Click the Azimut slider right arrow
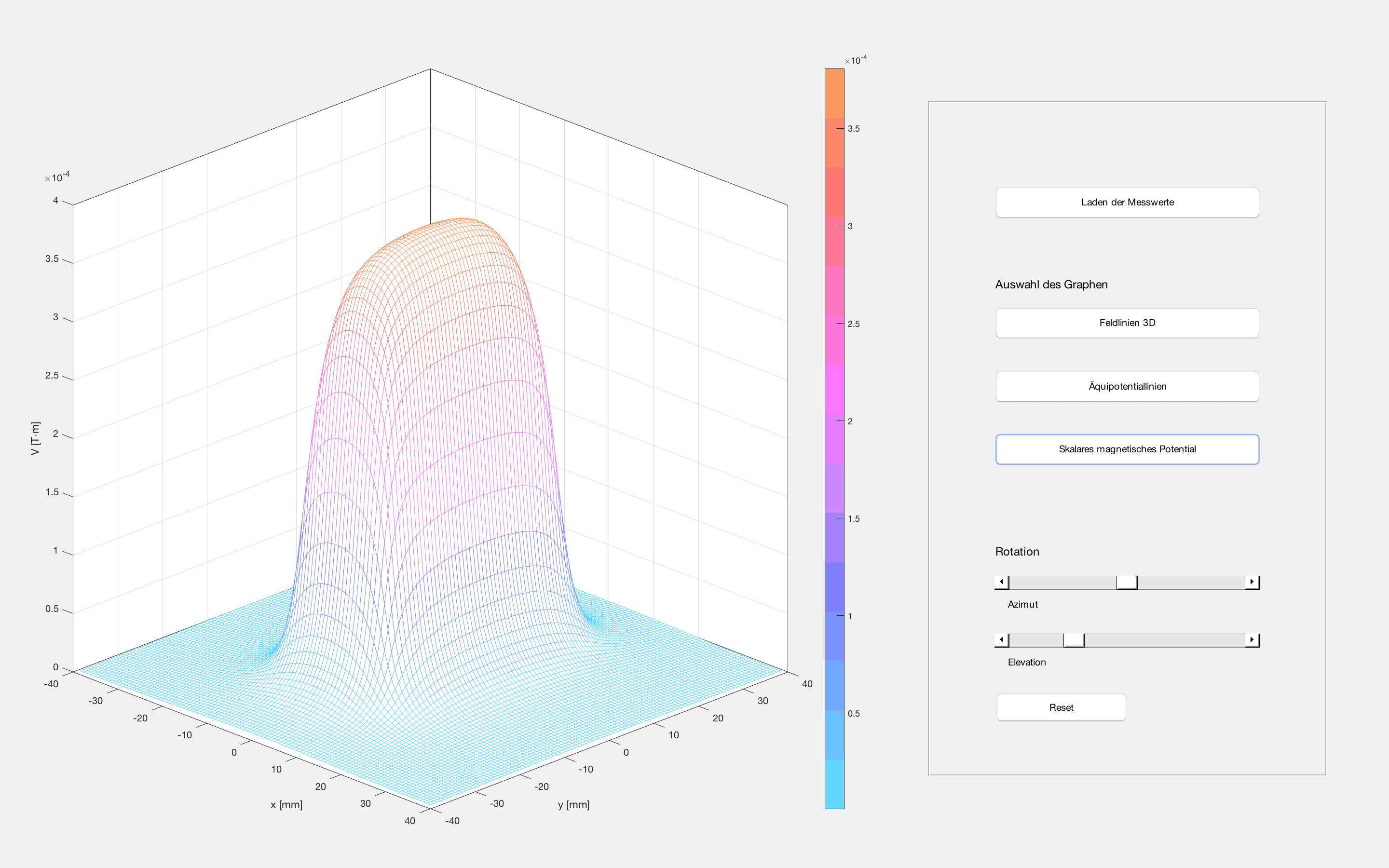1389x868 pixels. click(x=1252, y=582)
